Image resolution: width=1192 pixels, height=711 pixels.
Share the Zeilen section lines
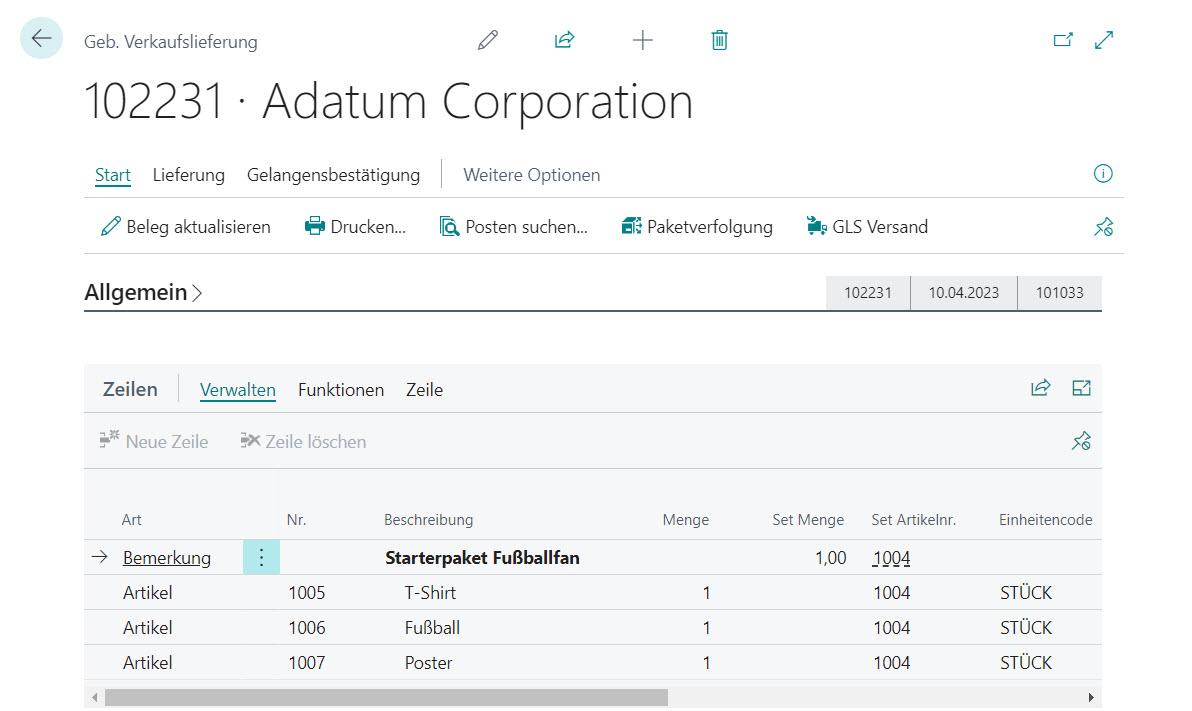click(x=1040, y=389)
